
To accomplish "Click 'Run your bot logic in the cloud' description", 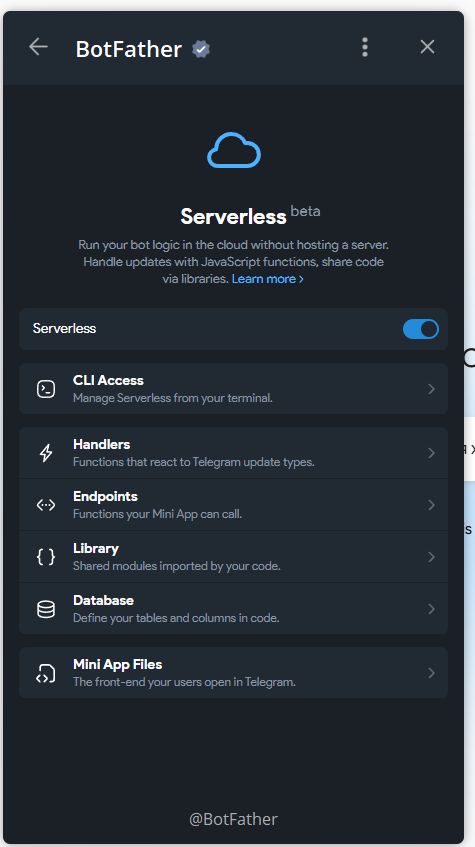I will click(233, 261).
